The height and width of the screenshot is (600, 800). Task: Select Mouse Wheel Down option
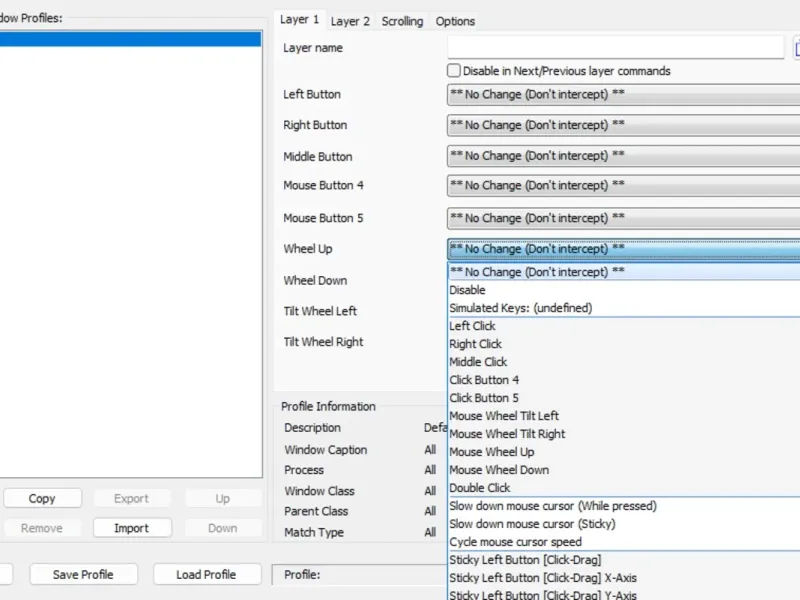tap(623, 470)
